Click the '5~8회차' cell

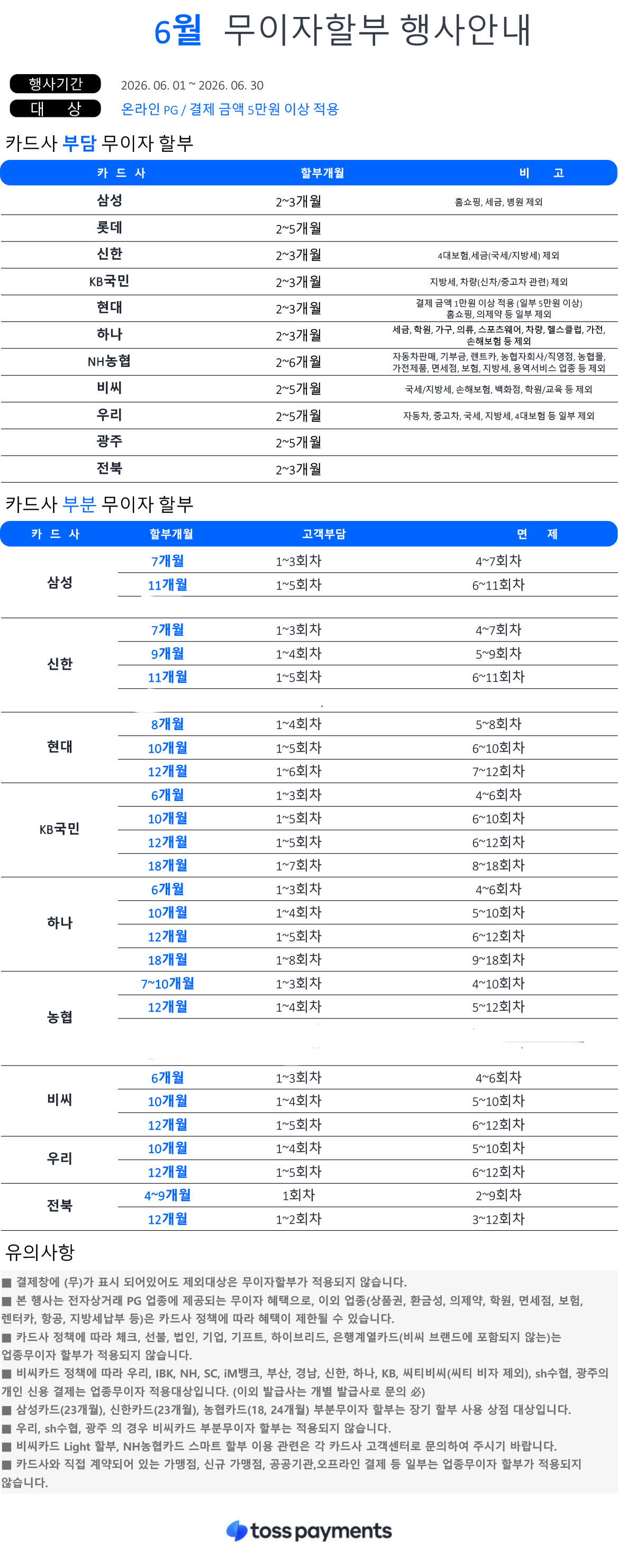(499, 724)
